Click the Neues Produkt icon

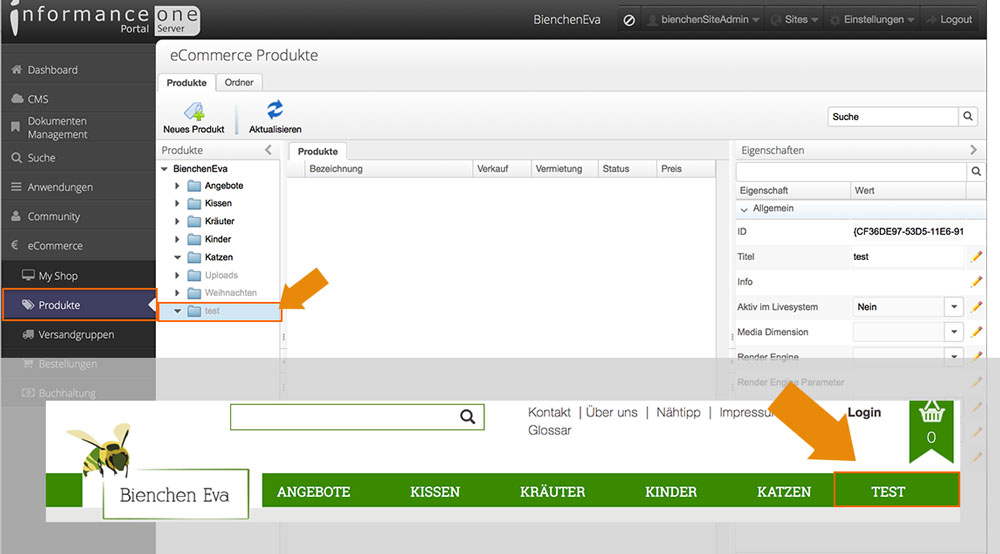point(194,111)
